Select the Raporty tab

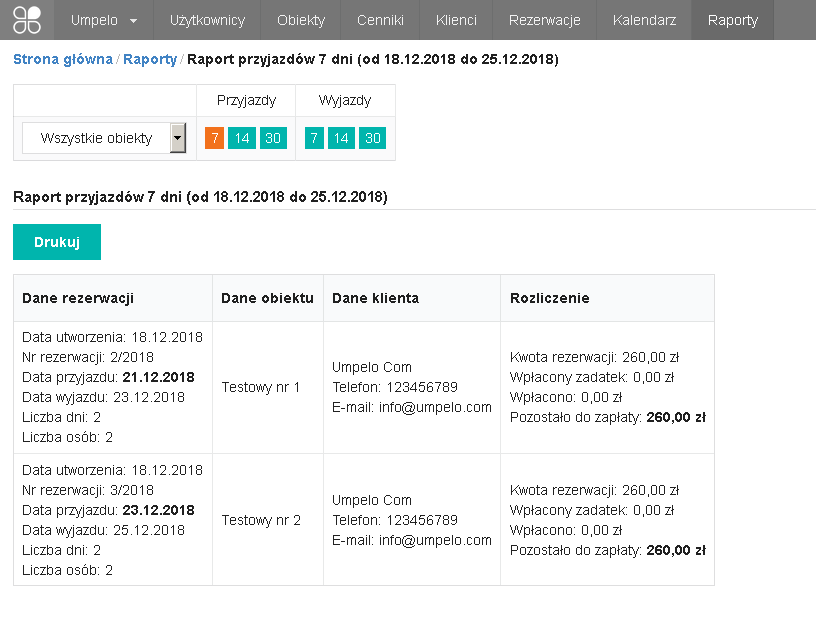click(732, 20)
